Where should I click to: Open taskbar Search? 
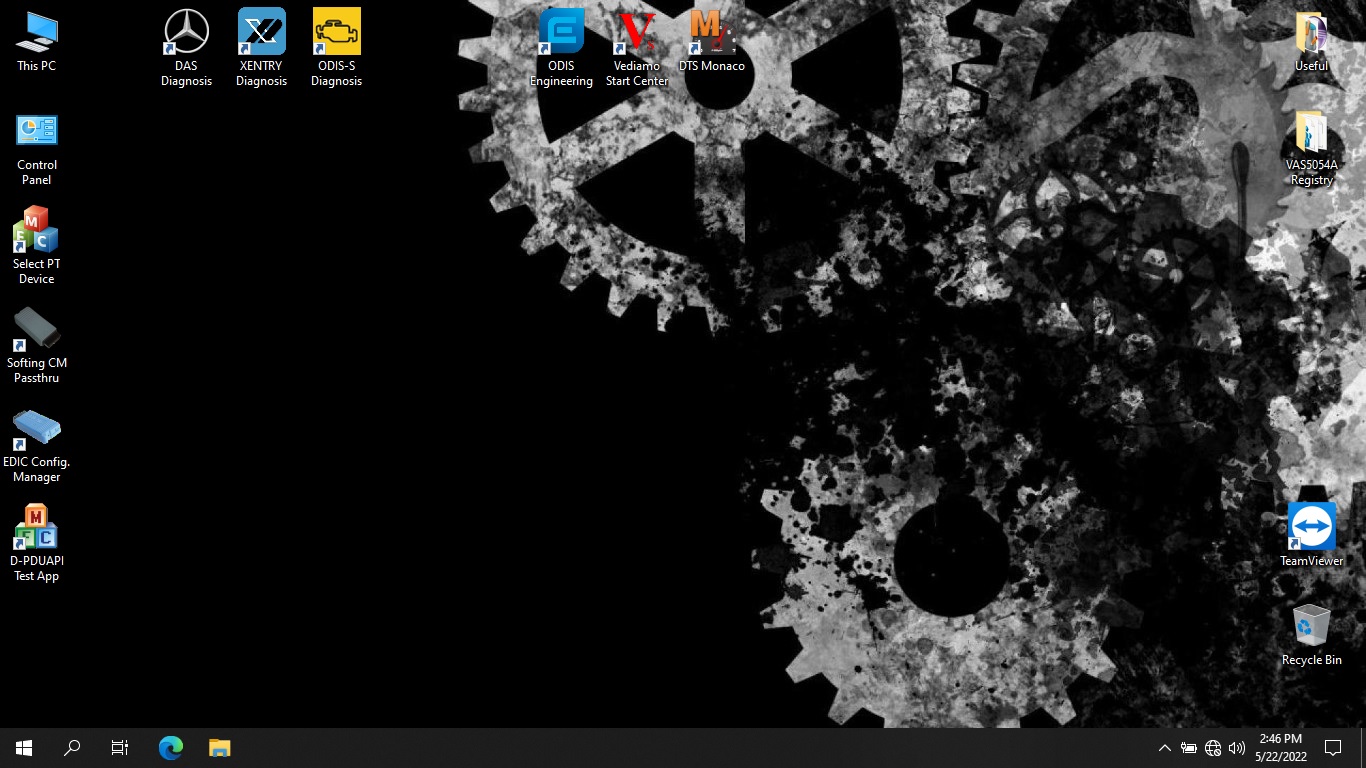coord(72,748)
